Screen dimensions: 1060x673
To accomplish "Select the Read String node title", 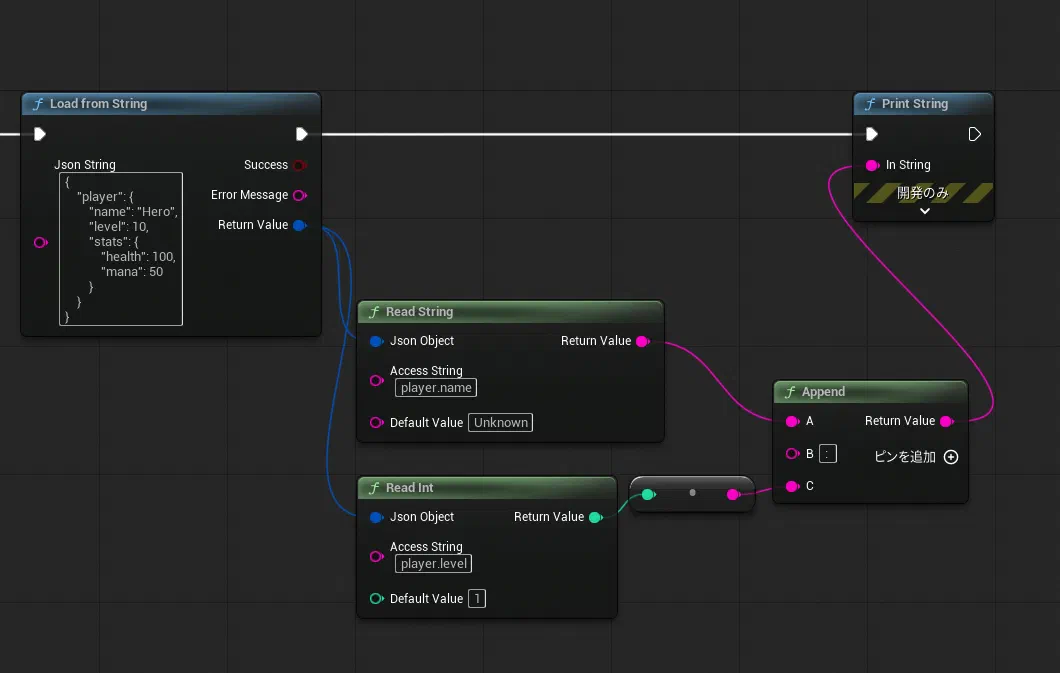I will (x=419, y=312).
